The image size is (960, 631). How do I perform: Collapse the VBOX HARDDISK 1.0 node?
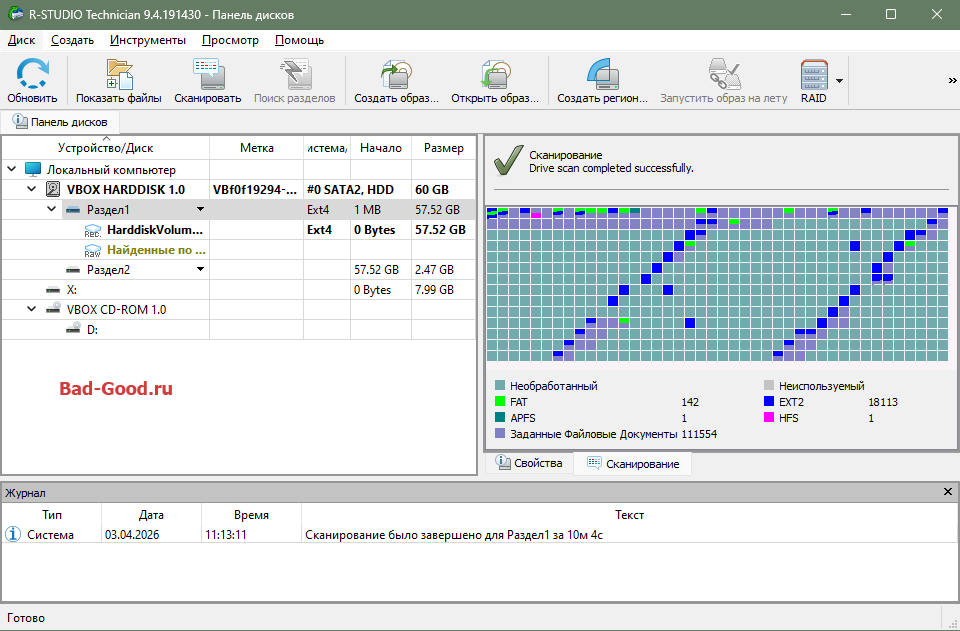coord(32,189)
